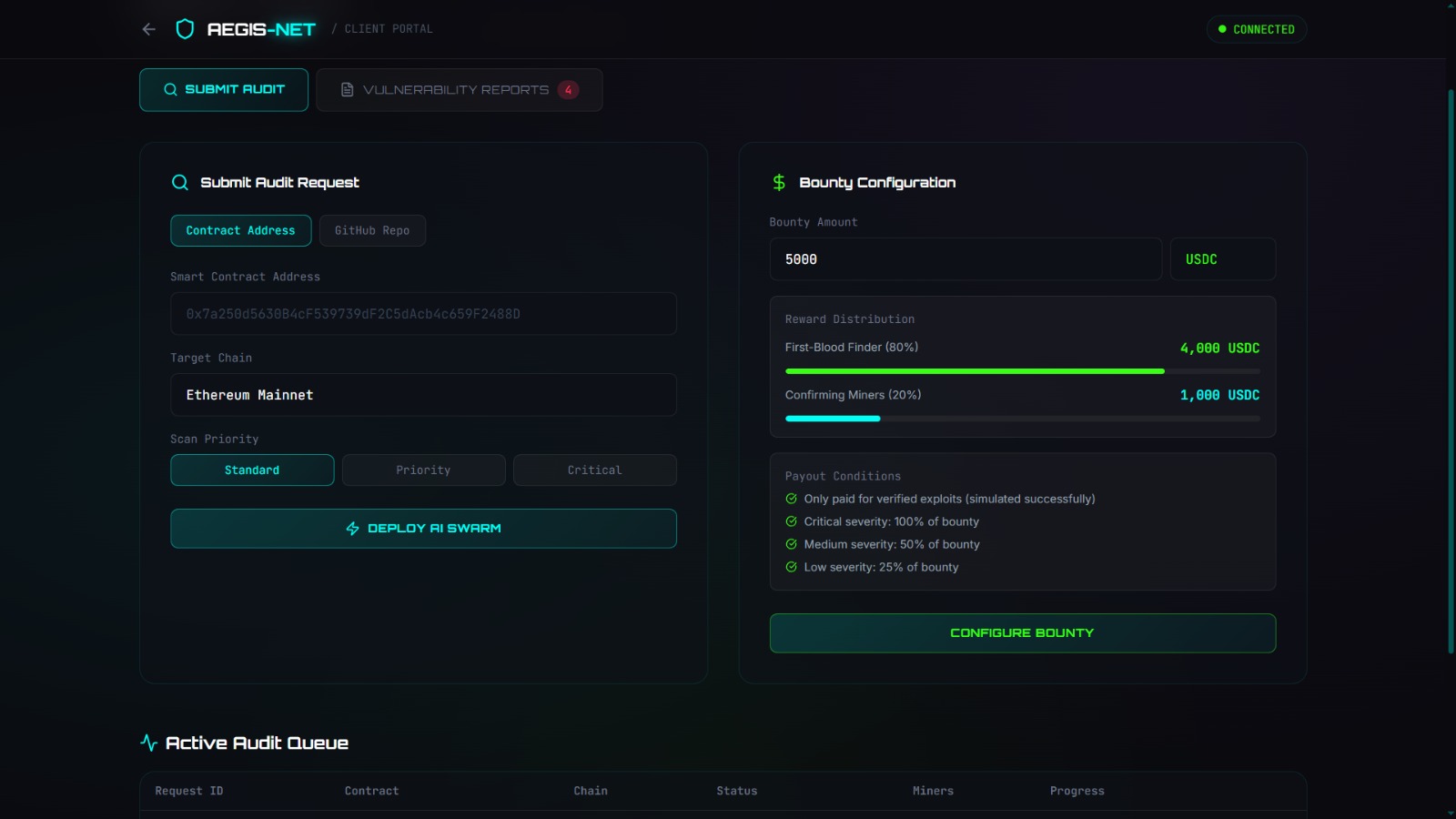The width and height of the screenshot is (1456, 819).
Task: Open the Target Chain dropdown
Action: point(423,395)
